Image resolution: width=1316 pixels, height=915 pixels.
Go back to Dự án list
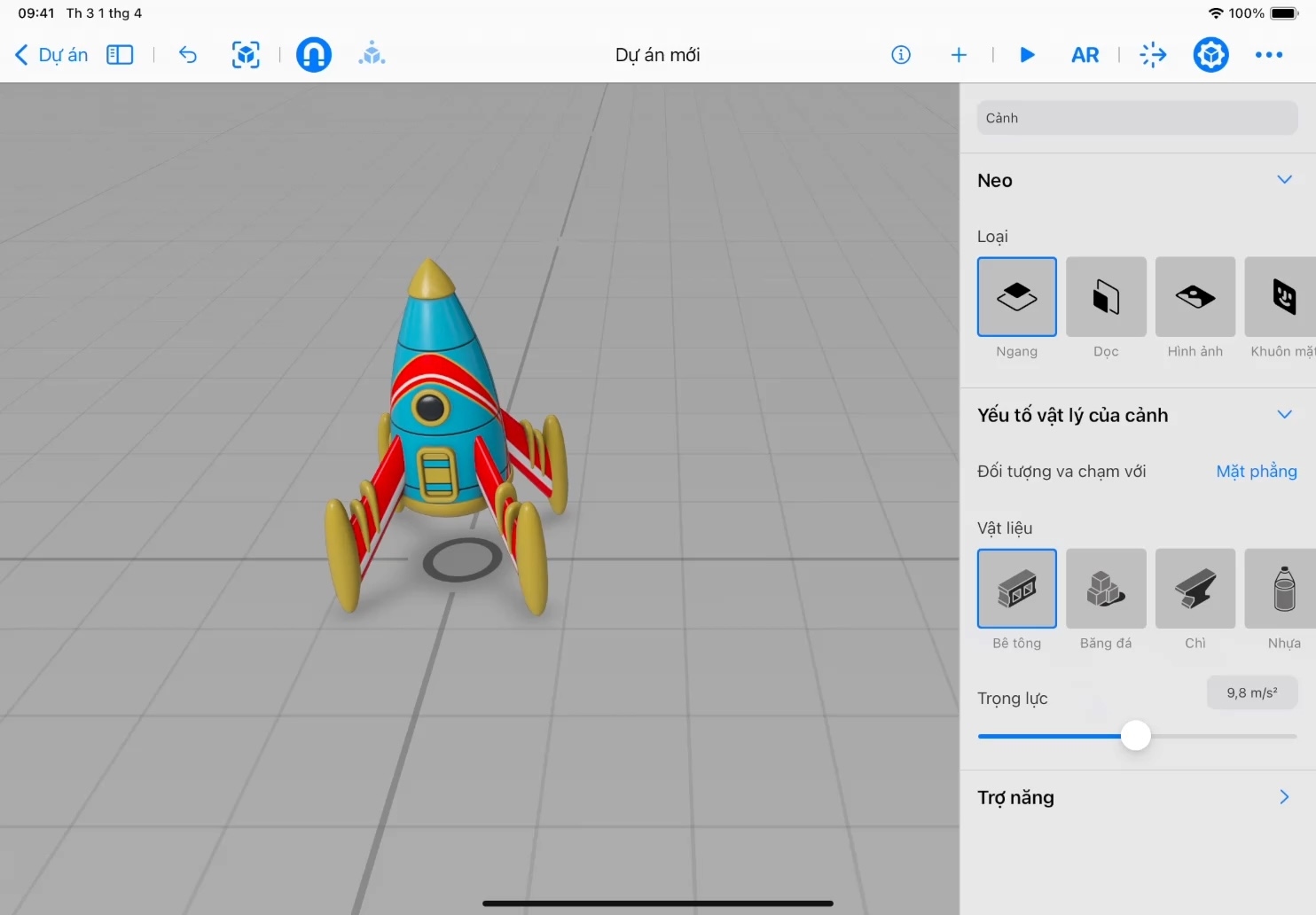tap(51, 55)
